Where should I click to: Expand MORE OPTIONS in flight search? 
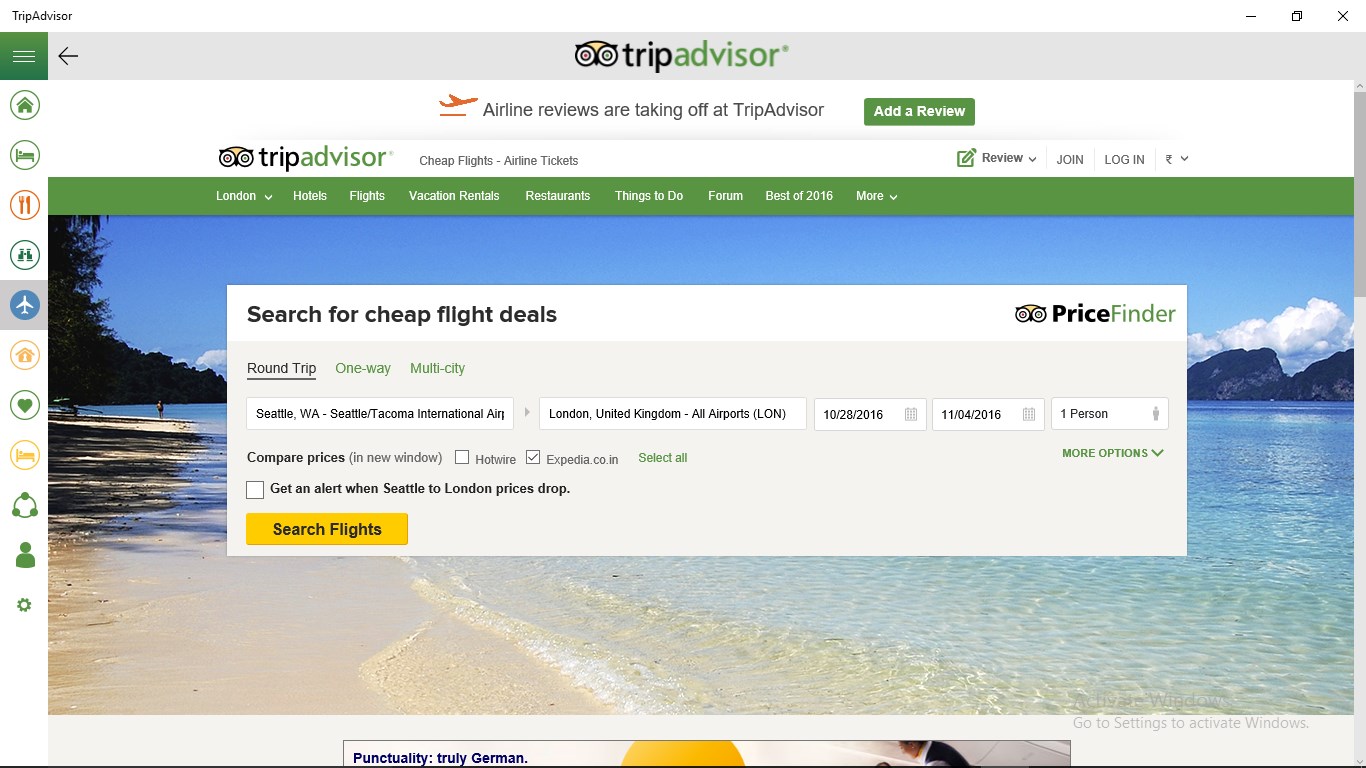click(1113, 453)
